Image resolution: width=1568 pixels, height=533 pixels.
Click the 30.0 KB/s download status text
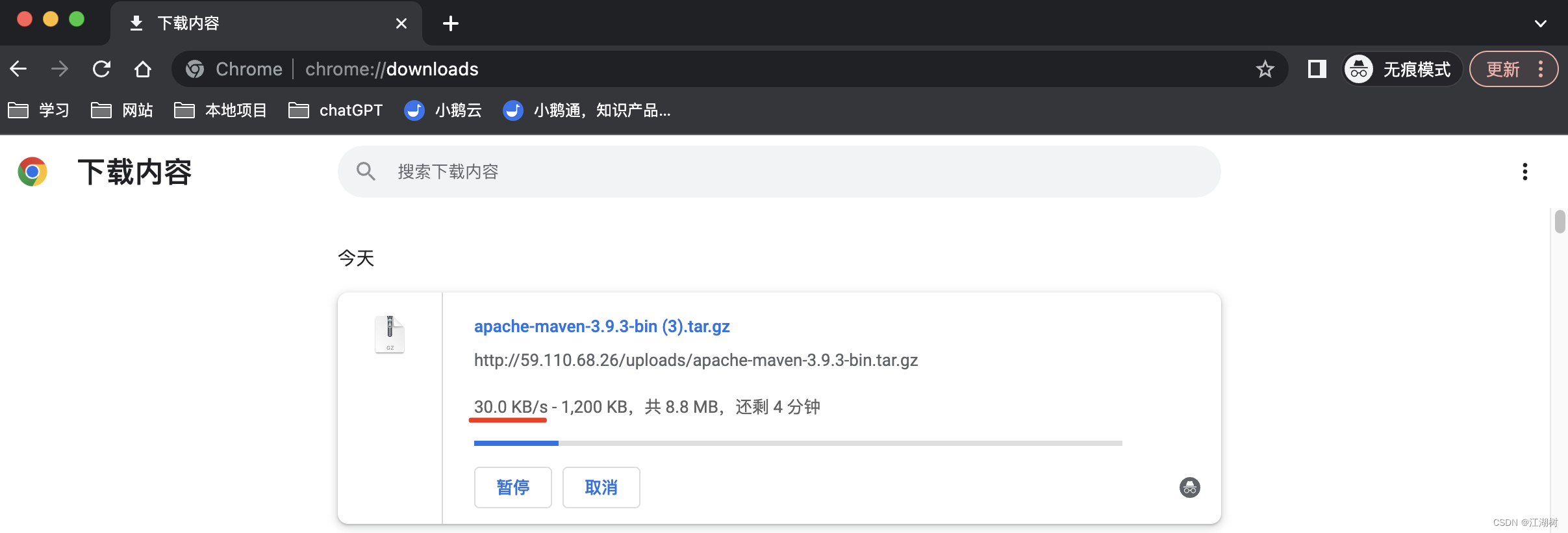point(647,407)
